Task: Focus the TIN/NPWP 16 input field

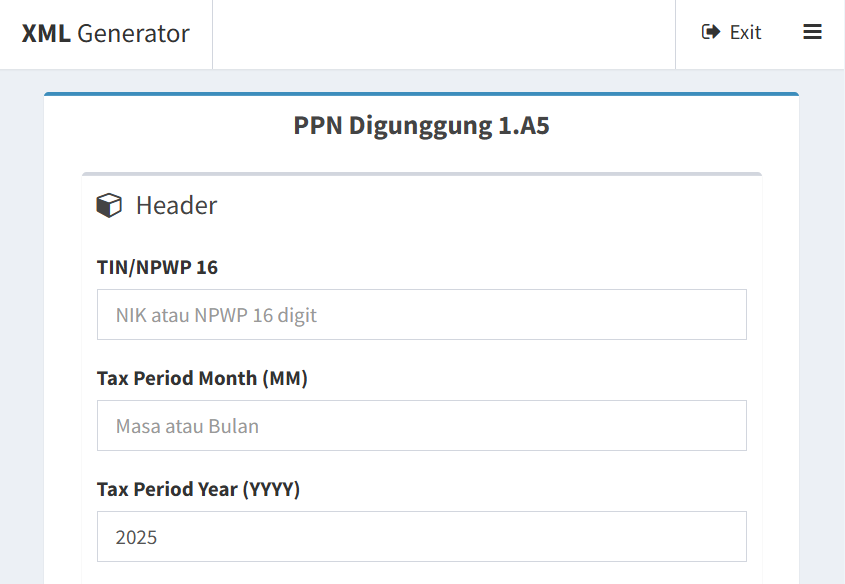Action: (421, 314)
